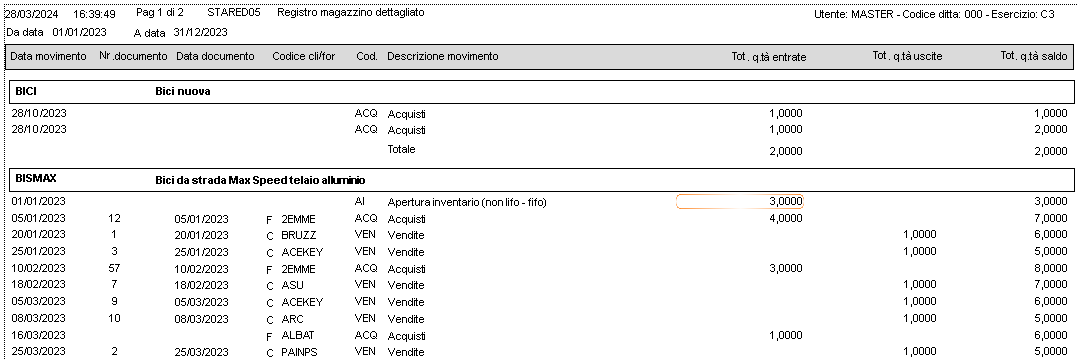This screenshot has width=1077, height=360.
Task: Click the 1,0000 entrate value on 16/03/2023 row
Action: pyautogui.click(x=785, y=335)
